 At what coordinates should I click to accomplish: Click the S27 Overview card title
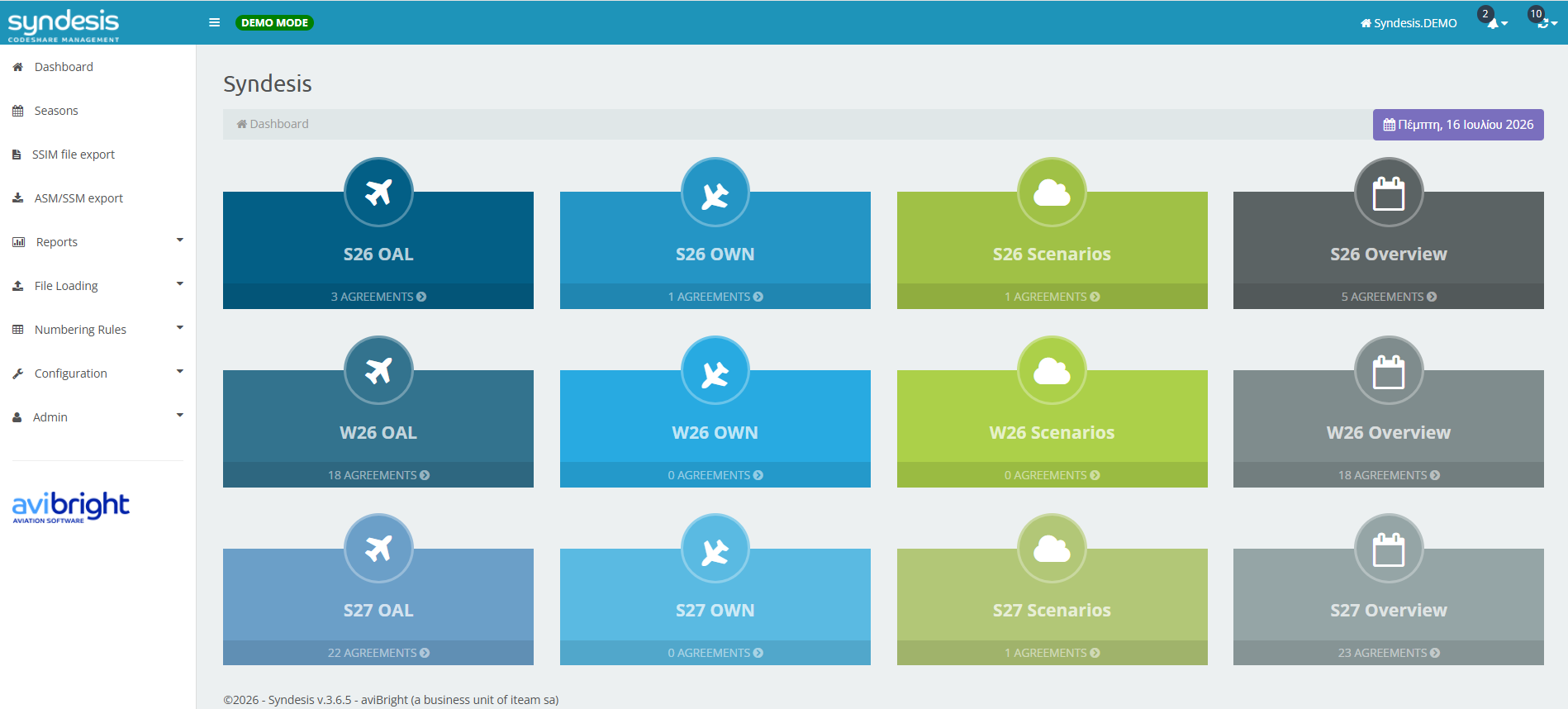coord(1389,611)
